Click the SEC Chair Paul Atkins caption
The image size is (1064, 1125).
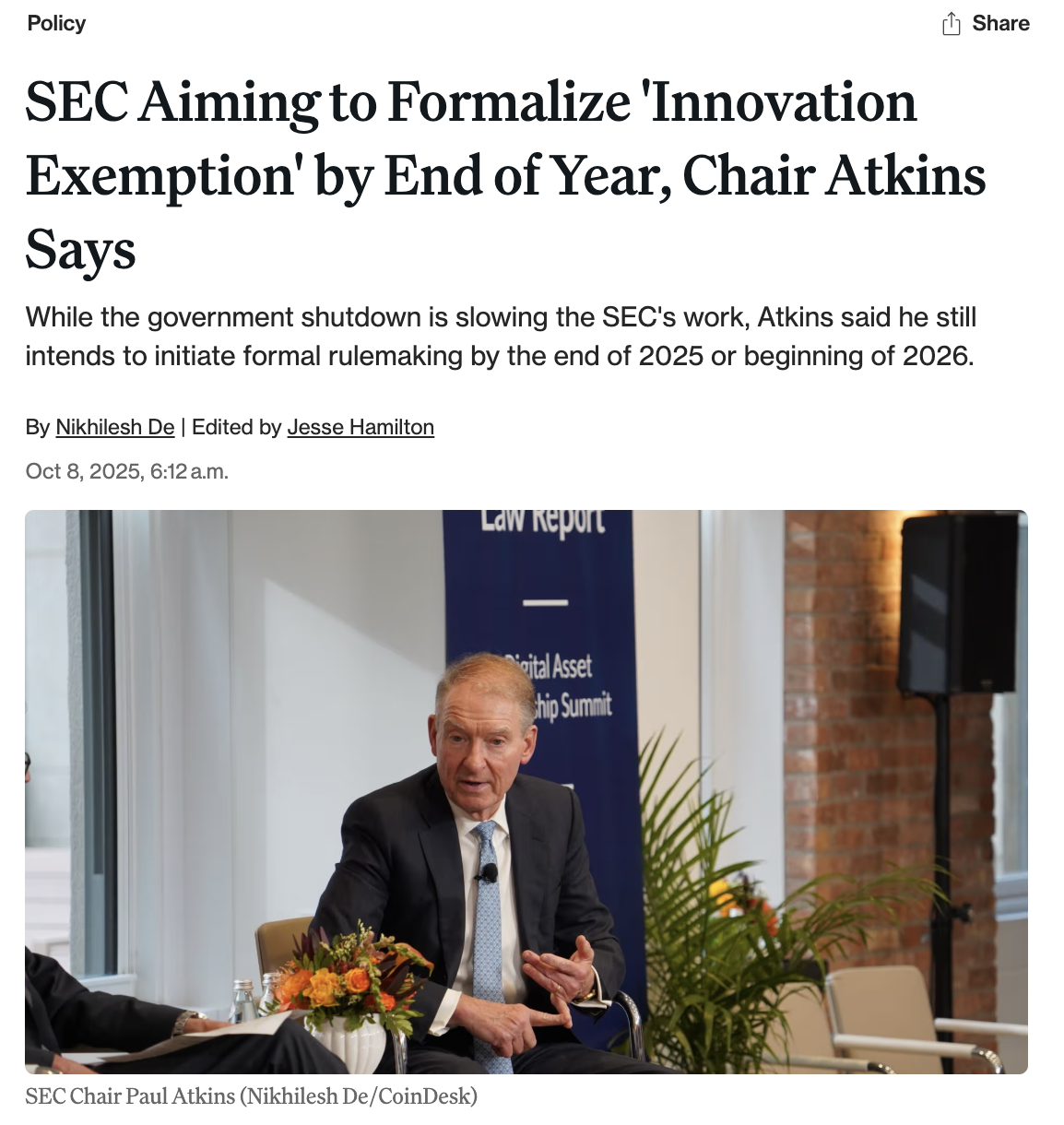coord(251,1096)
